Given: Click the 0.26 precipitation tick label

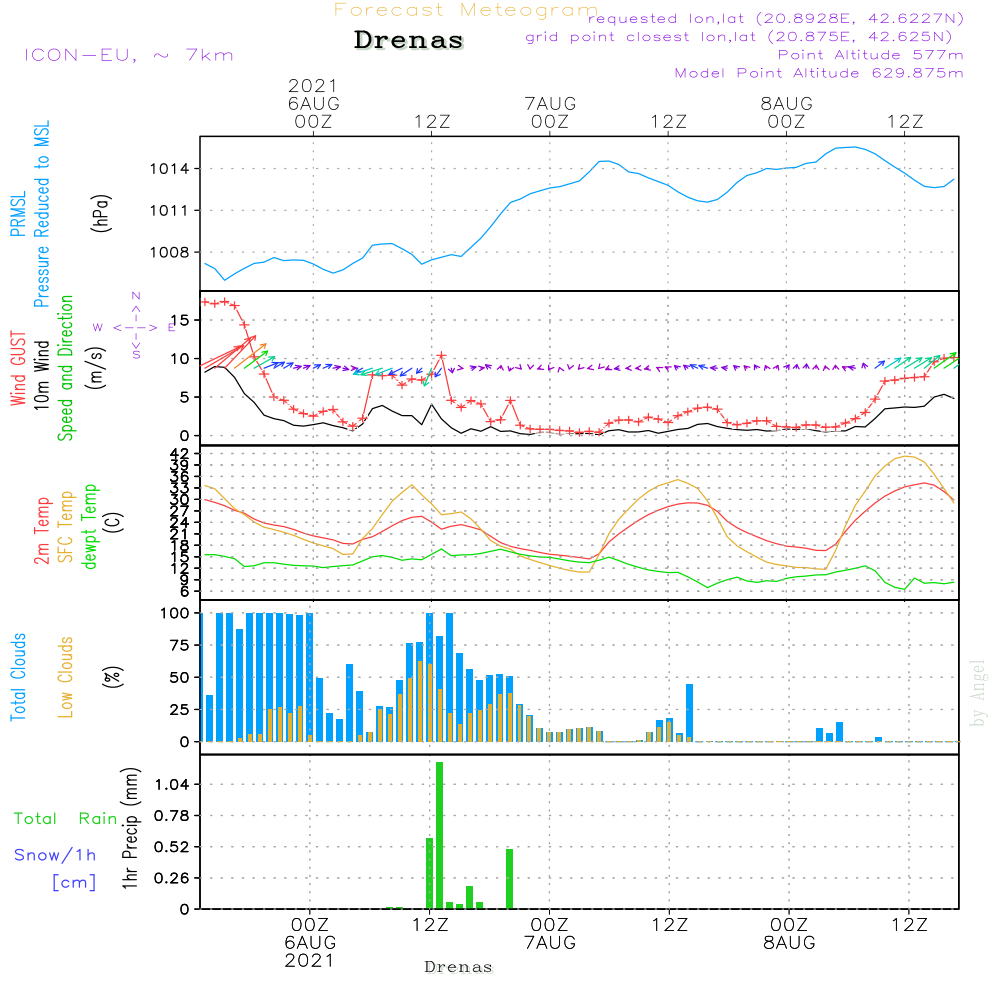Looking at the screenshot, I should click(172, 878).
